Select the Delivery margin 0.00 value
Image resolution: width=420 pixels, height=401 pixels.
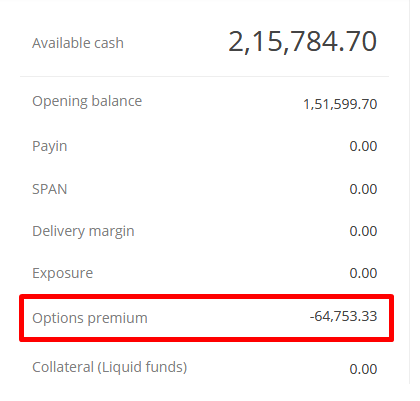363,231
